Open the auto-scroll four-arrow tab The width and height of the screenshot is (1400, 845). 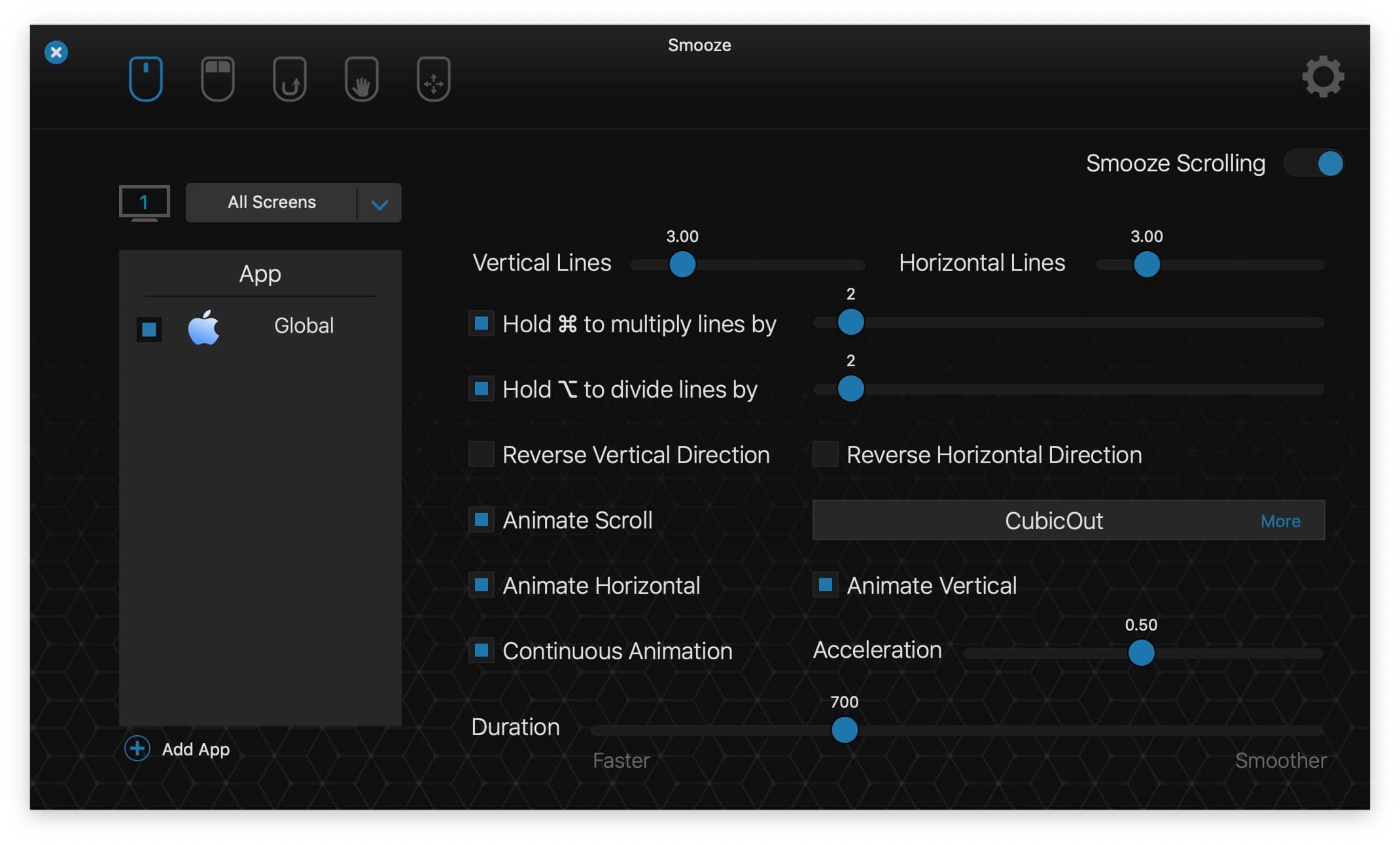click(x=434, y=79)
